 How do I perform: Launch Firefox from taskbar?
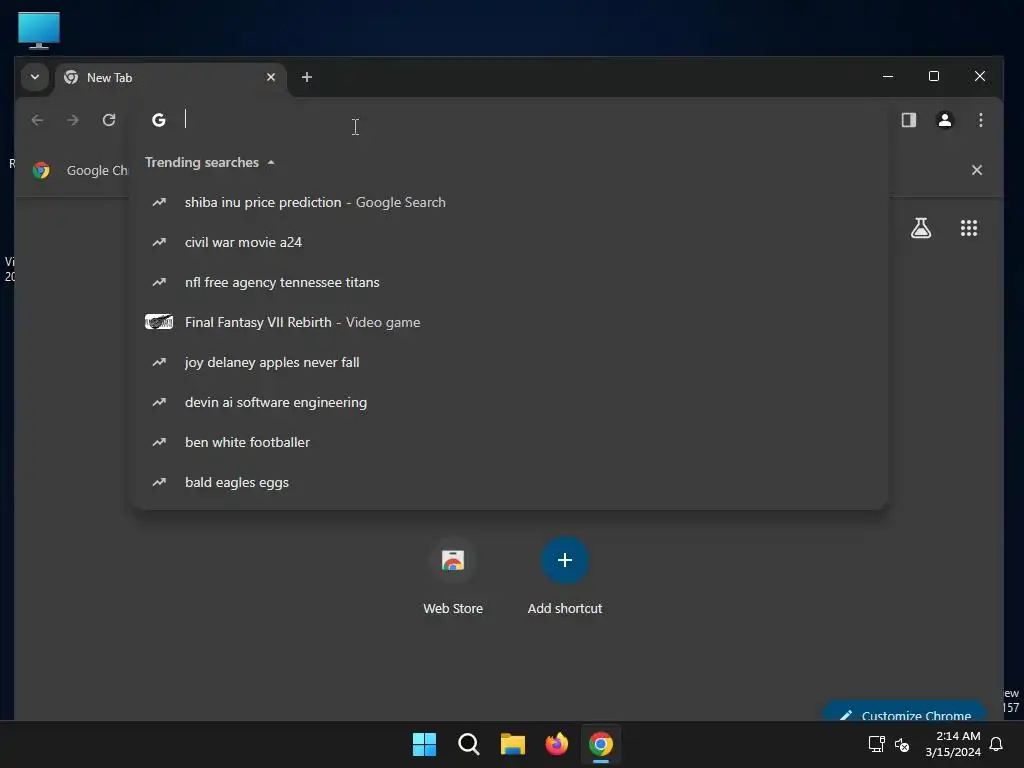pyautogui.click(x=556, y=744)
